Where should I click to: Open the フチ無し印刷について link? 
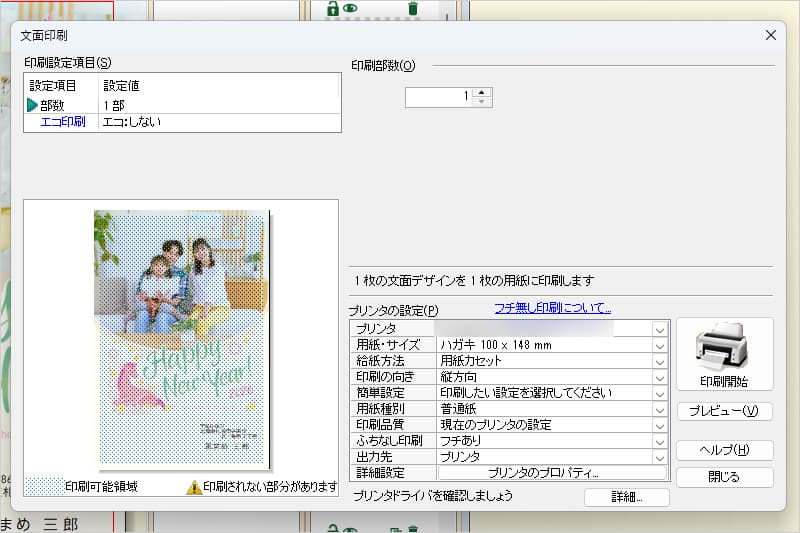tap(552, 308)
